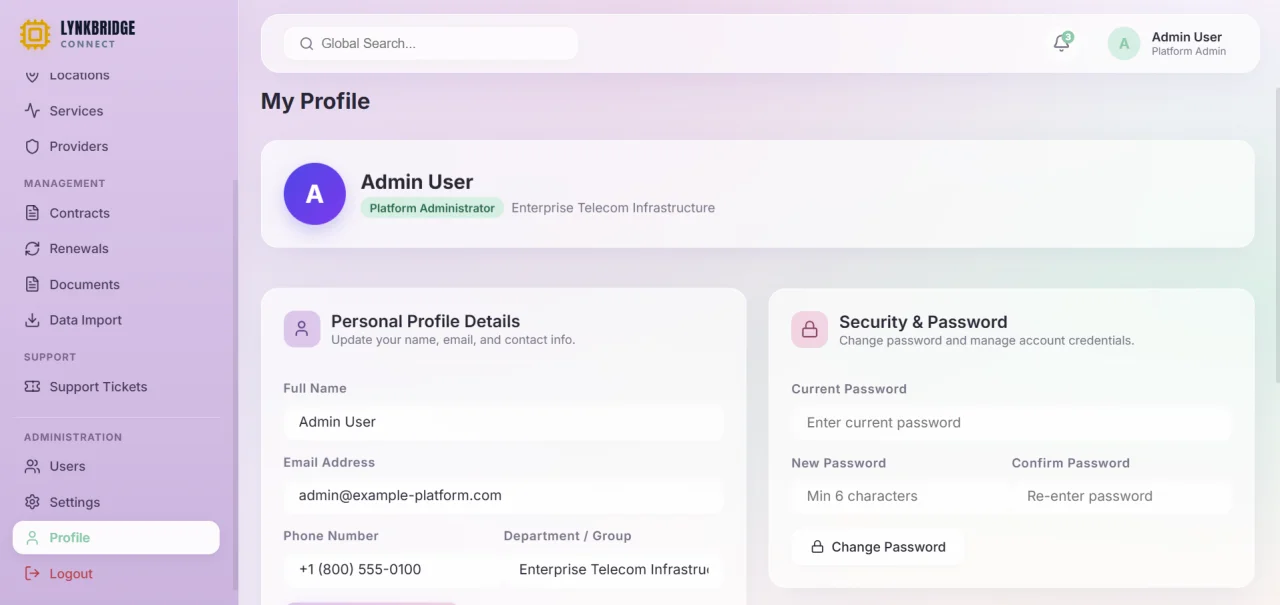
Task: Click the main page vertical scrollbar
Action: click(x=1276, y=235)
